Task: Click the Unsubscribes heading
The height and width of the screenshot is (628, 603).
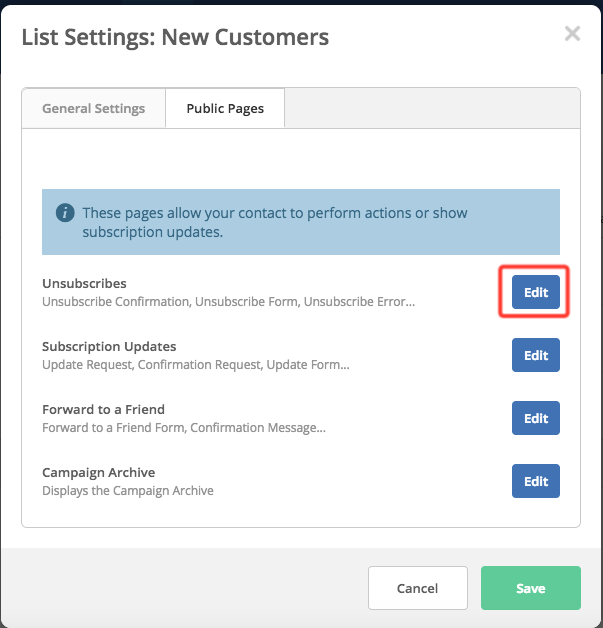Action: point(84,283)
